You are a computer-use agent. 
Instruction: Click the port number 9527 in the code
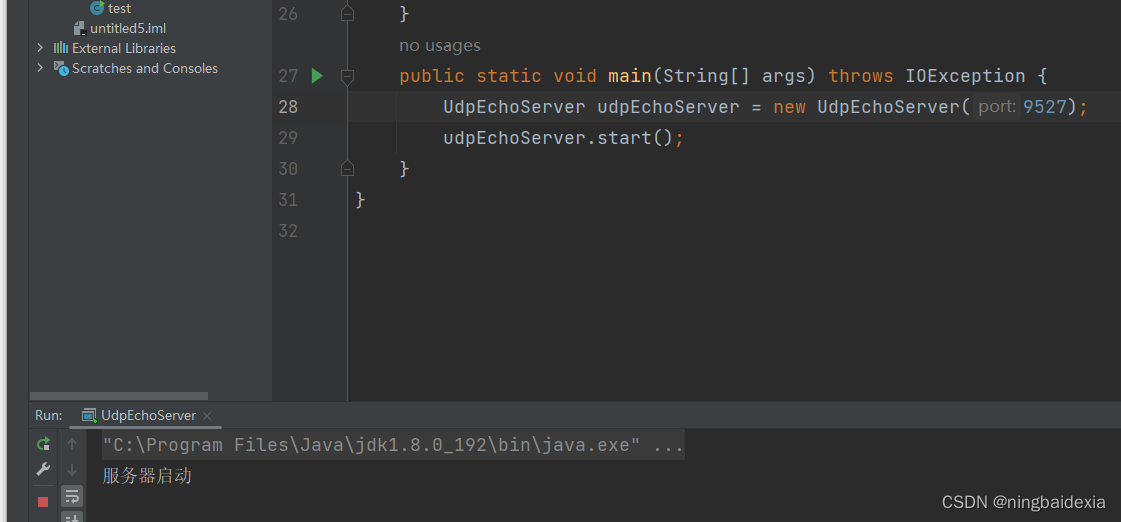pyautogui.click(x=1045, y=107)
